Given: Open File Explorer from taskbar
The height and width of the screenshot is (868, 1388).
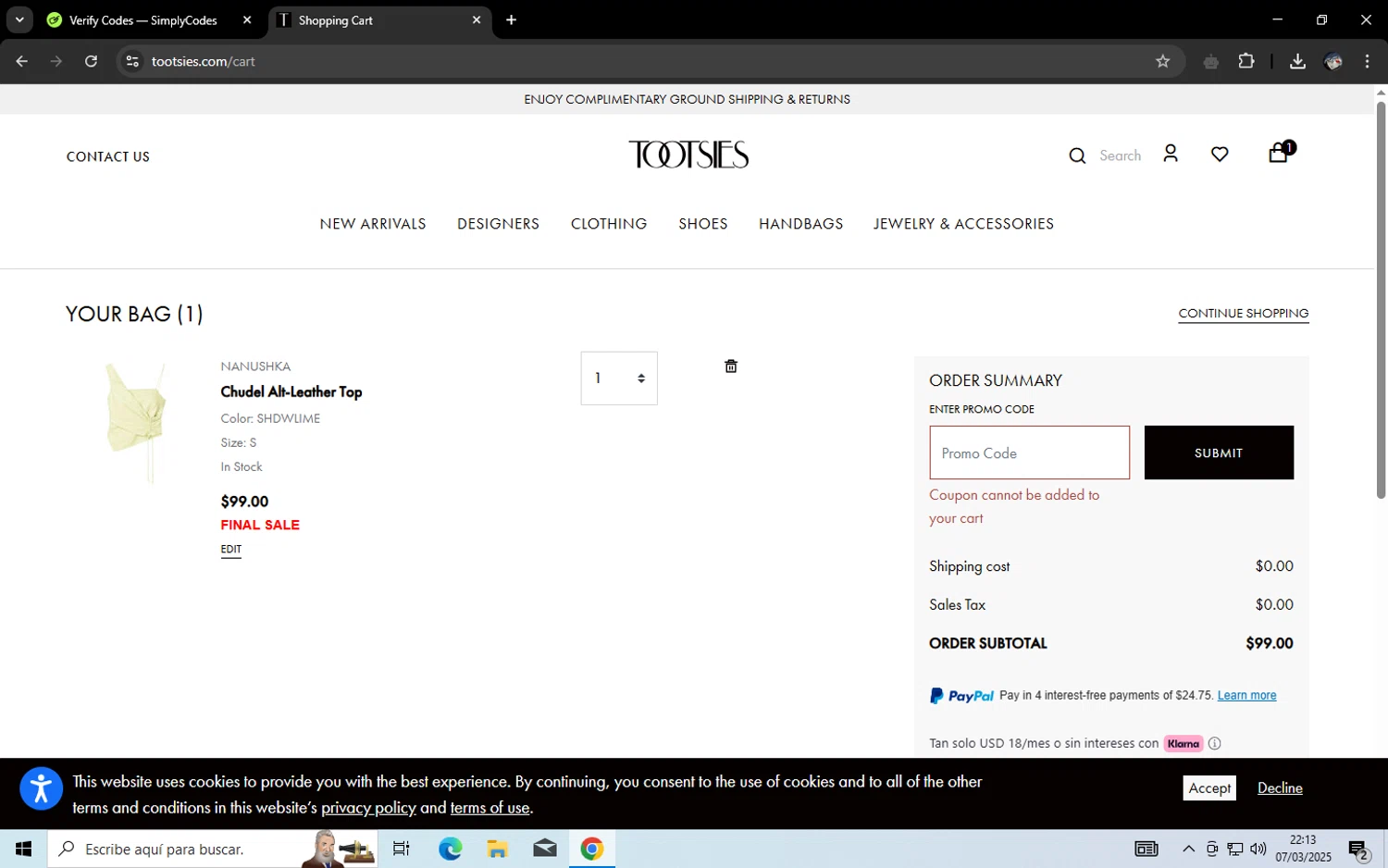Looking at the screenshot, I should [498, 849].
